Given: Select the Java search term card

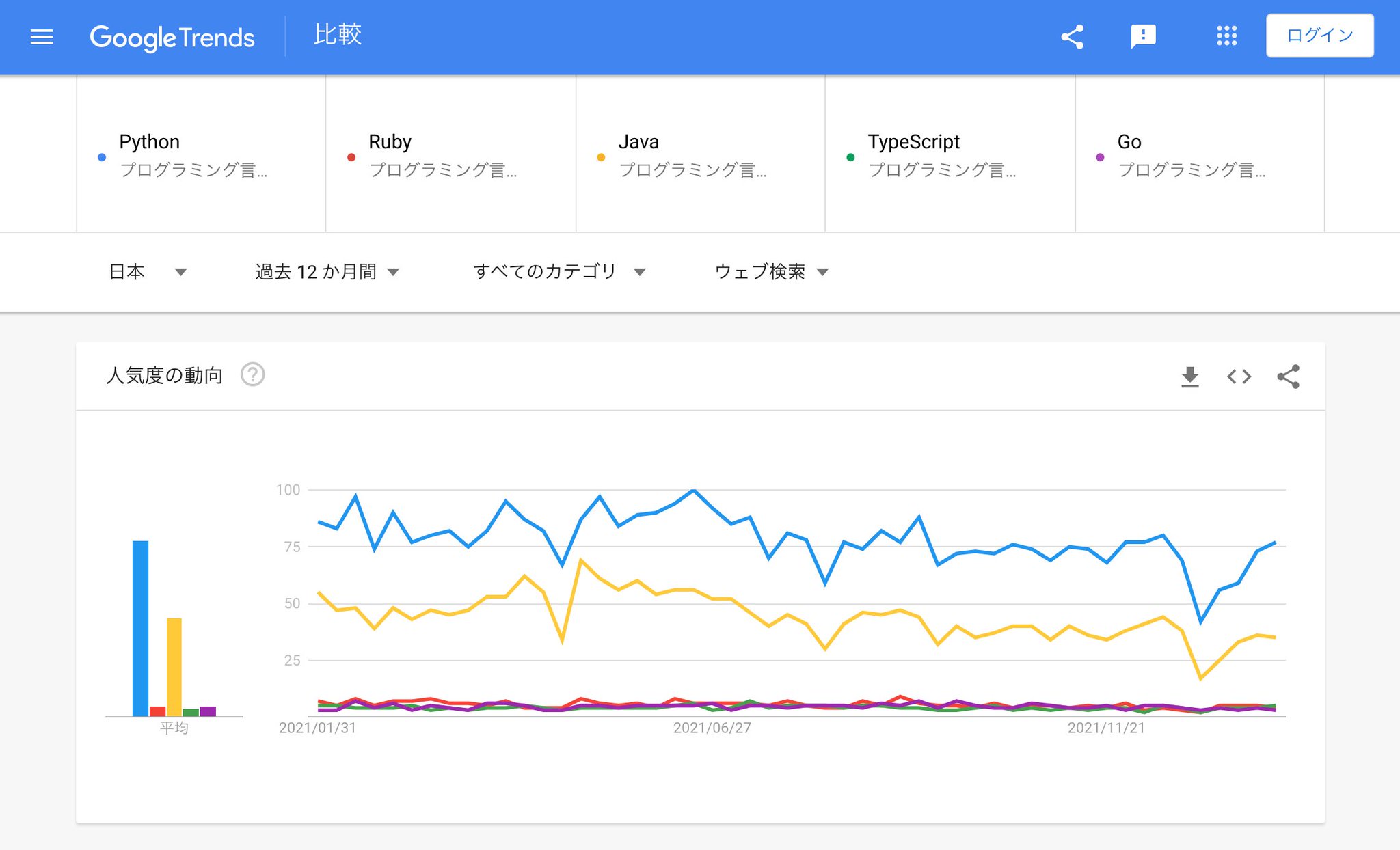Looking at the screenshot, I should (700, 154).
